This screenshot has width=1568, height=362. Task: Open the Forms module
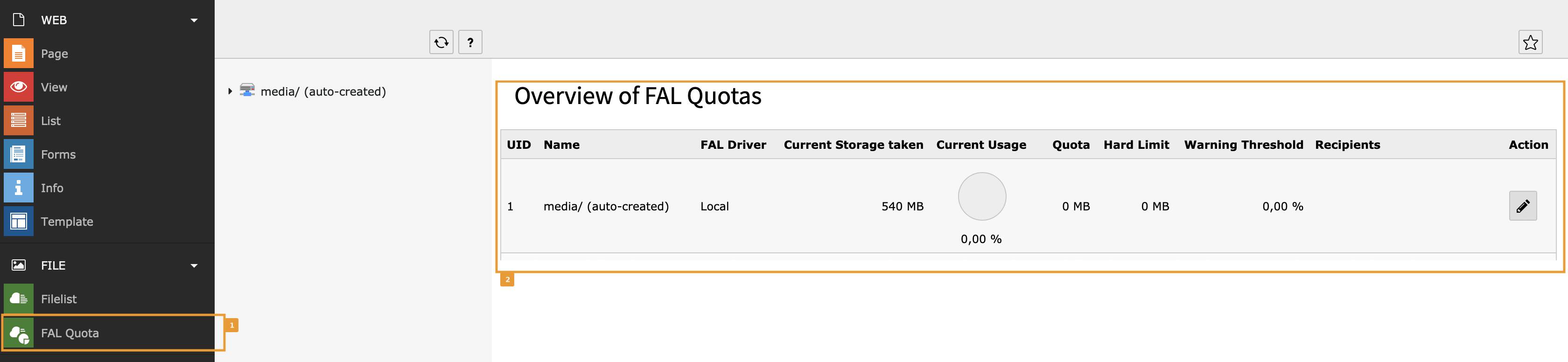(58, 154)
